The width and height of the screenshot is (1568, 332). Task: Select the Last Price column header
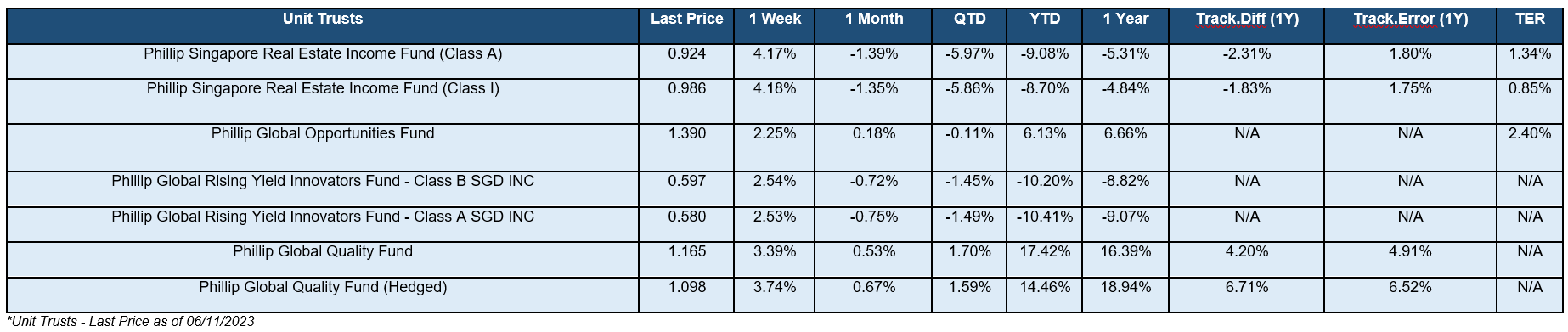687,26
